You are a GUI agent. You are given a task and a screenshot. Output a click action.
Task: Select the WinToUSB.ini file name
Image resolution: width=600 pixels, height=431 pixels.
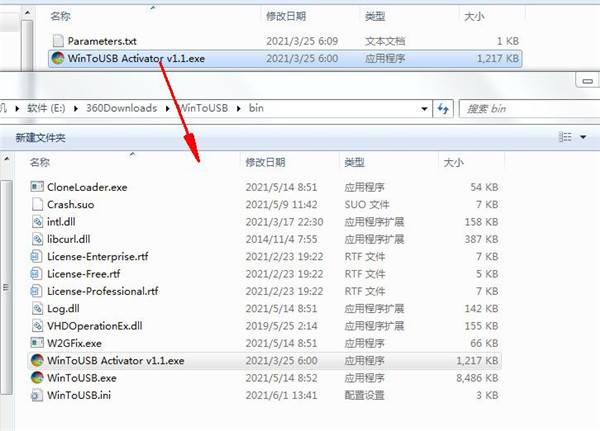click(x=79, y=395)
